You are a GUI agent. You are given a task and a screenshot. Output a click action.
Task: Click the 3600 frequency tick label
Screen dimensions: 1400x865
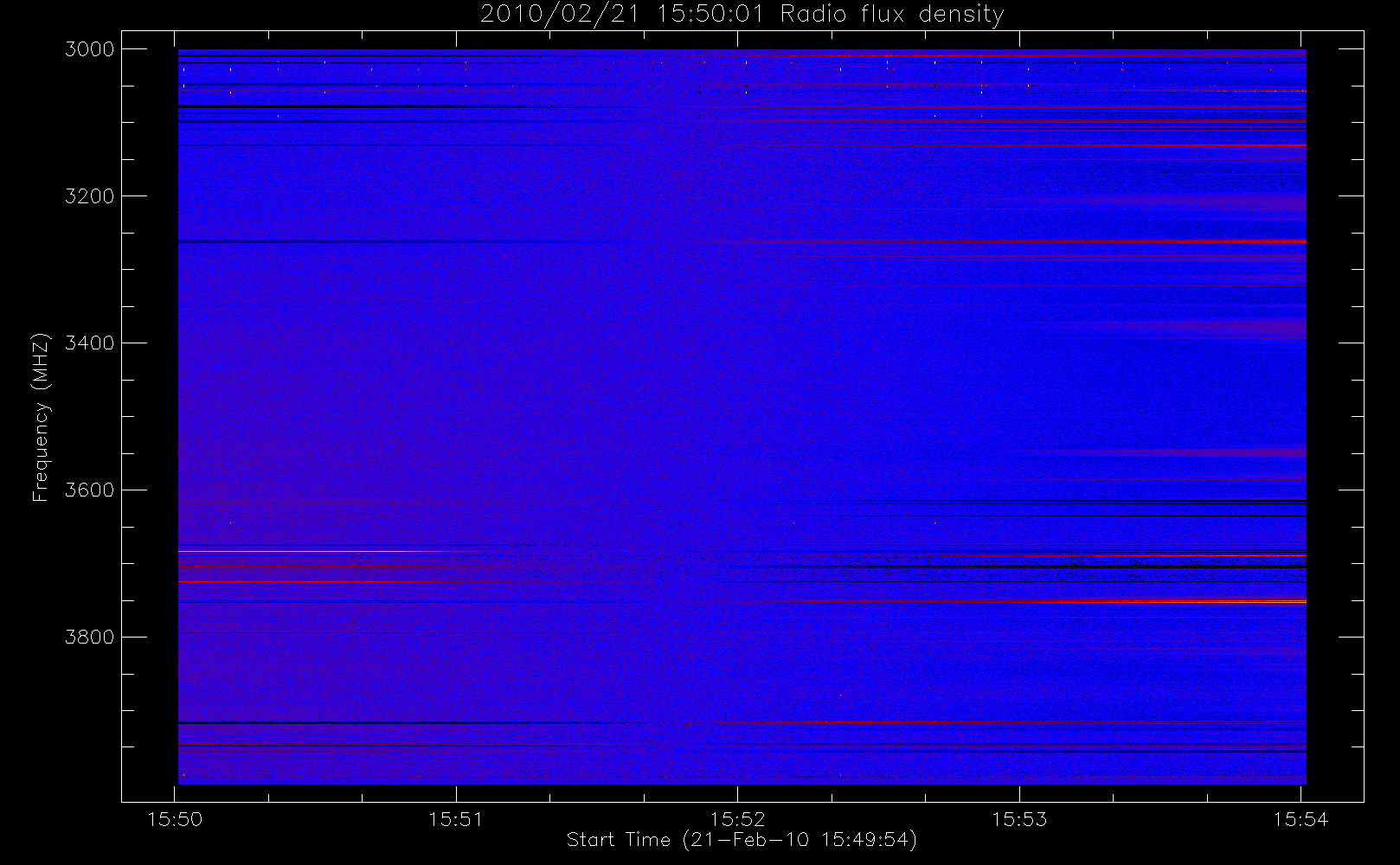coord(90,490)
